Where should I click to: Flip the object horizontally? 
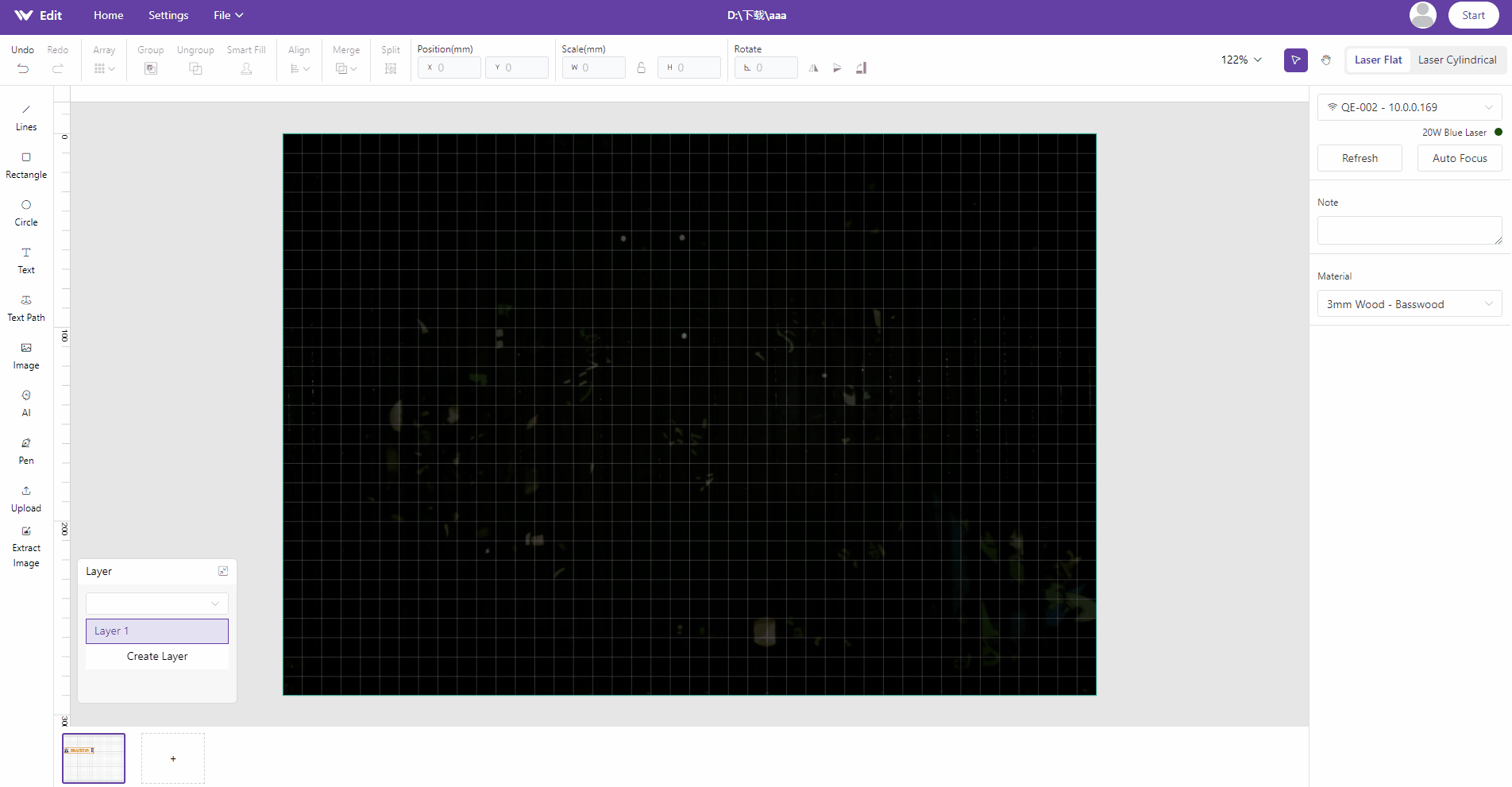point(814,68)
